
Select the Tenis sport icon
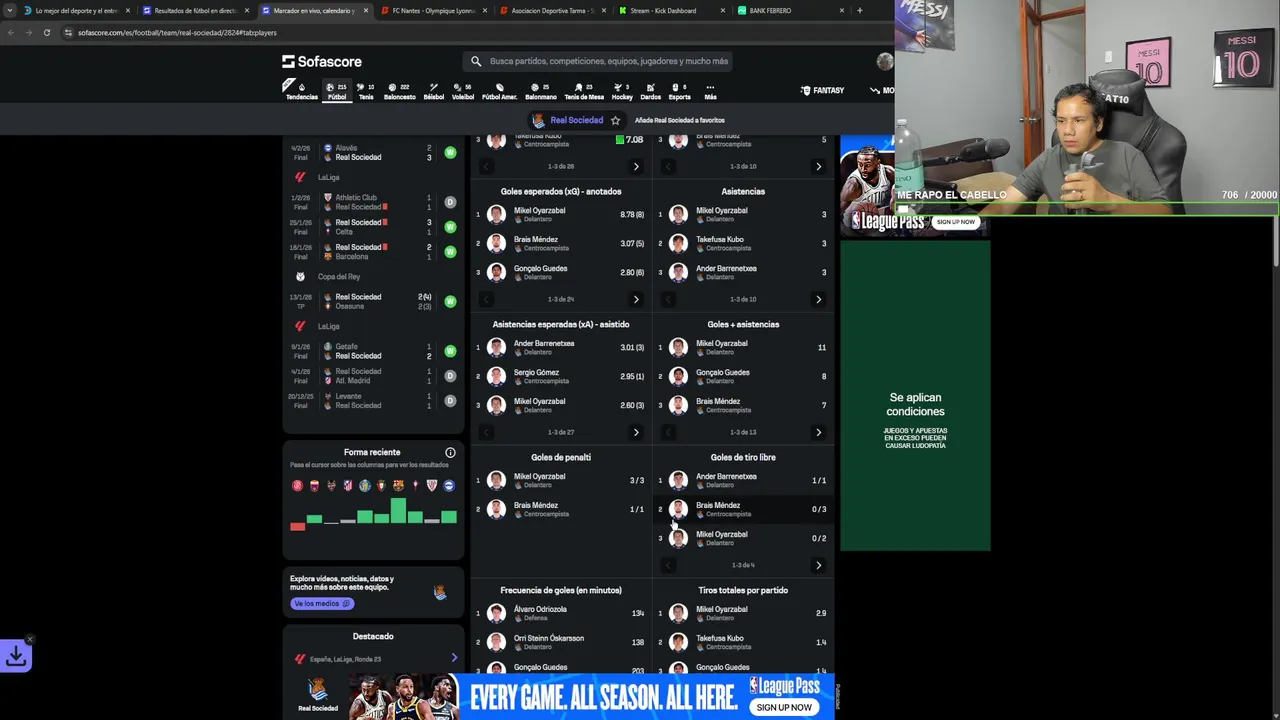click(366, 91)
